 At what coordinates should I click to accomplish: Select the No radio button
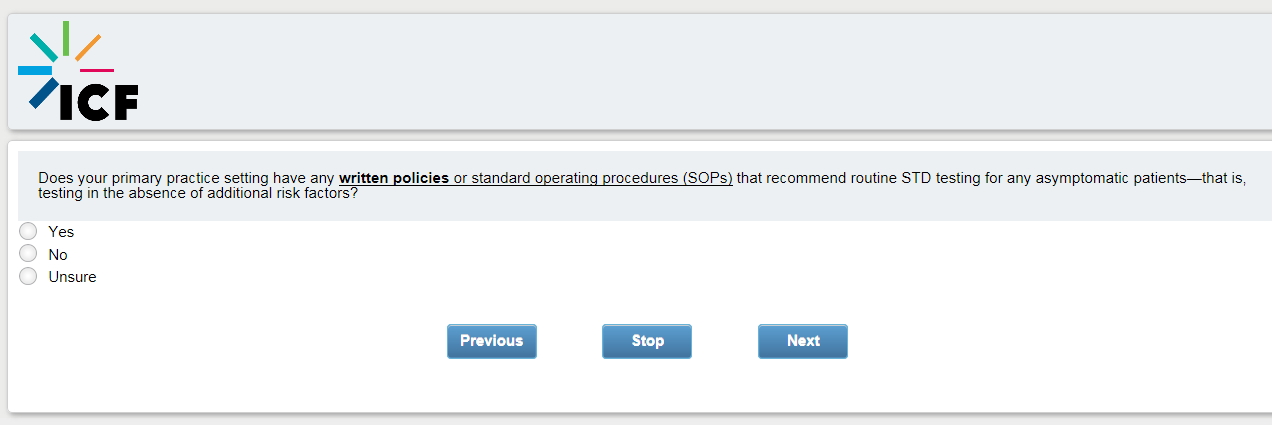click(28, 254)
